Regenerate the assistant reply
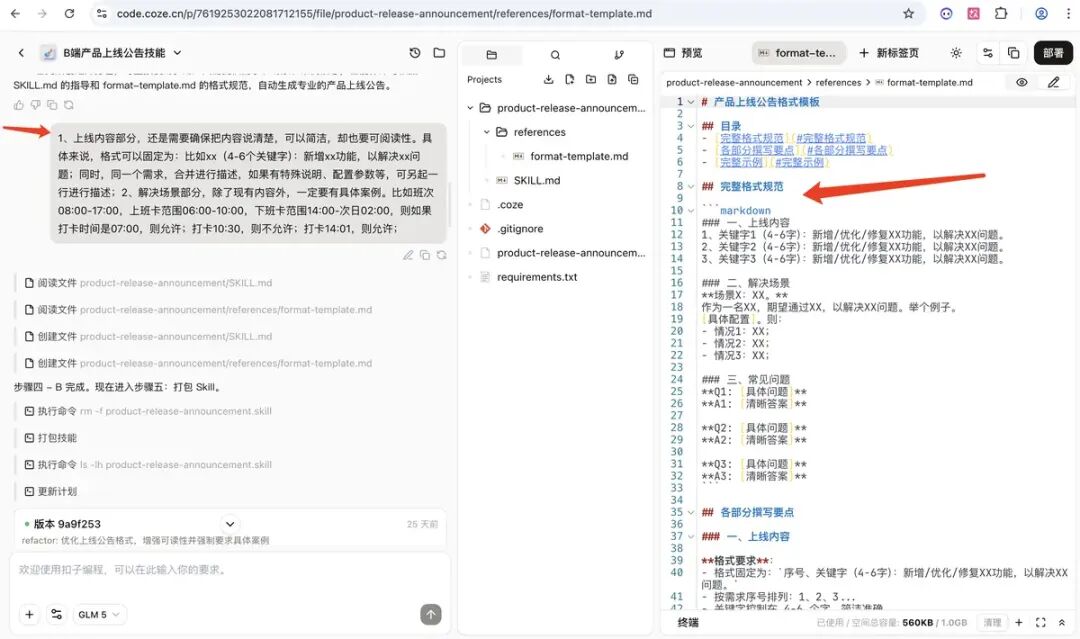Image resolution: width=1080 pixels, height=639 pixels. (x=69, y=105)
